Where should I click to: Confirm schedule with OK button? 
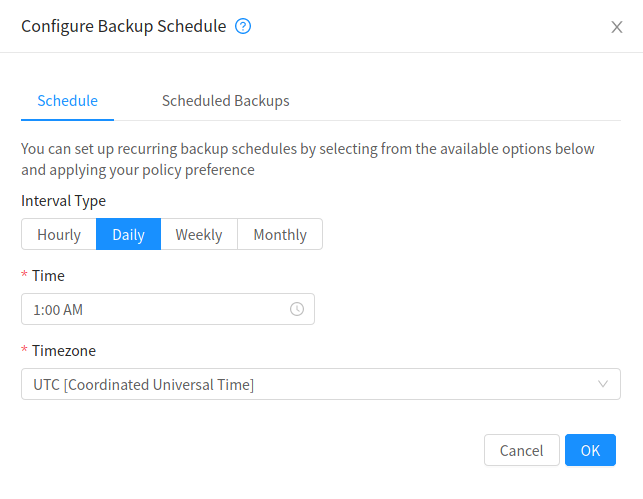tap(590, 450)
